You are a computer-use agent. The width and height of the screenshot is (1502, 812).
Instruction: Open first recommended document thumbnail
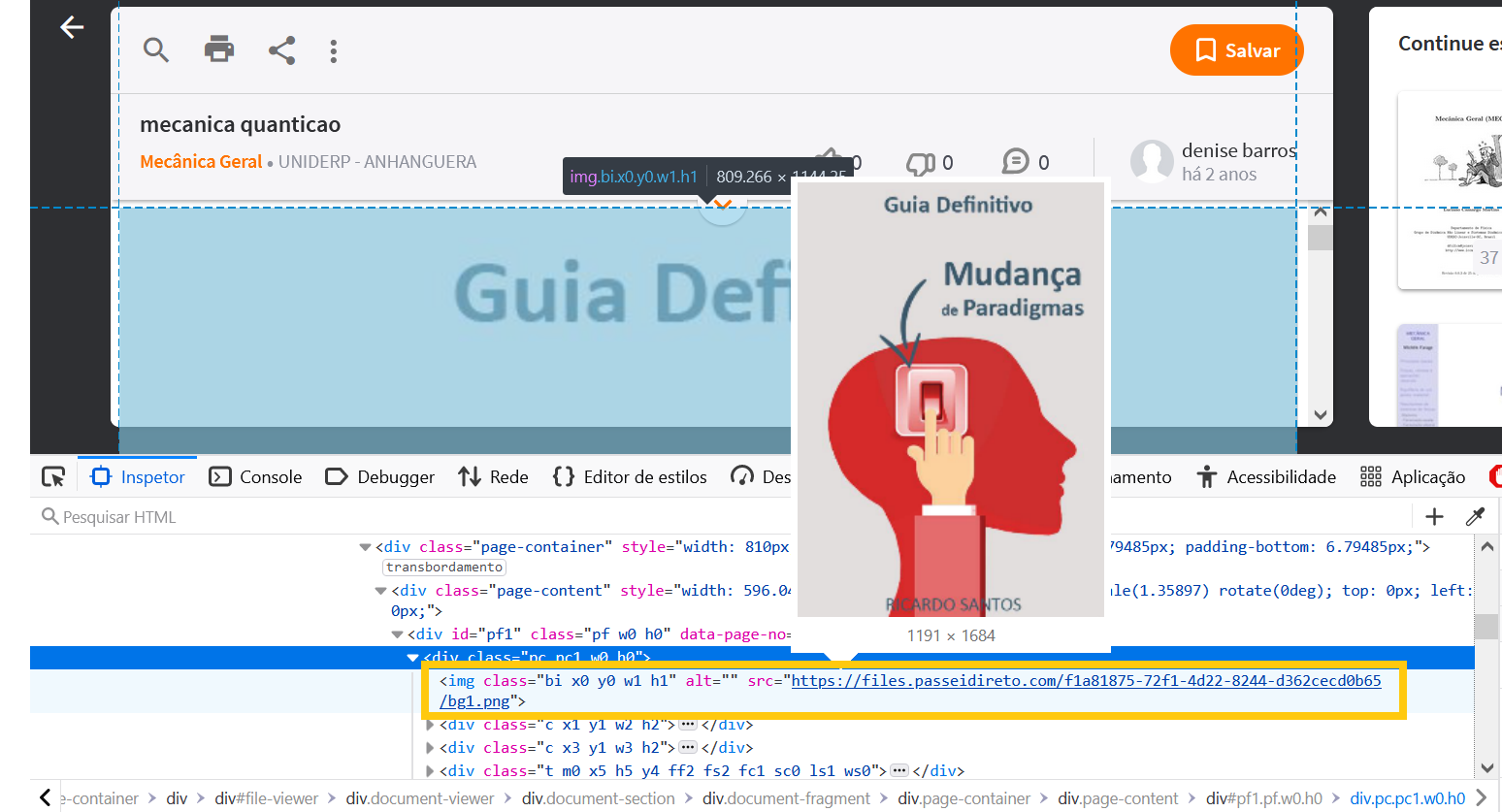pyautogui.click(x=1450, y=190)
